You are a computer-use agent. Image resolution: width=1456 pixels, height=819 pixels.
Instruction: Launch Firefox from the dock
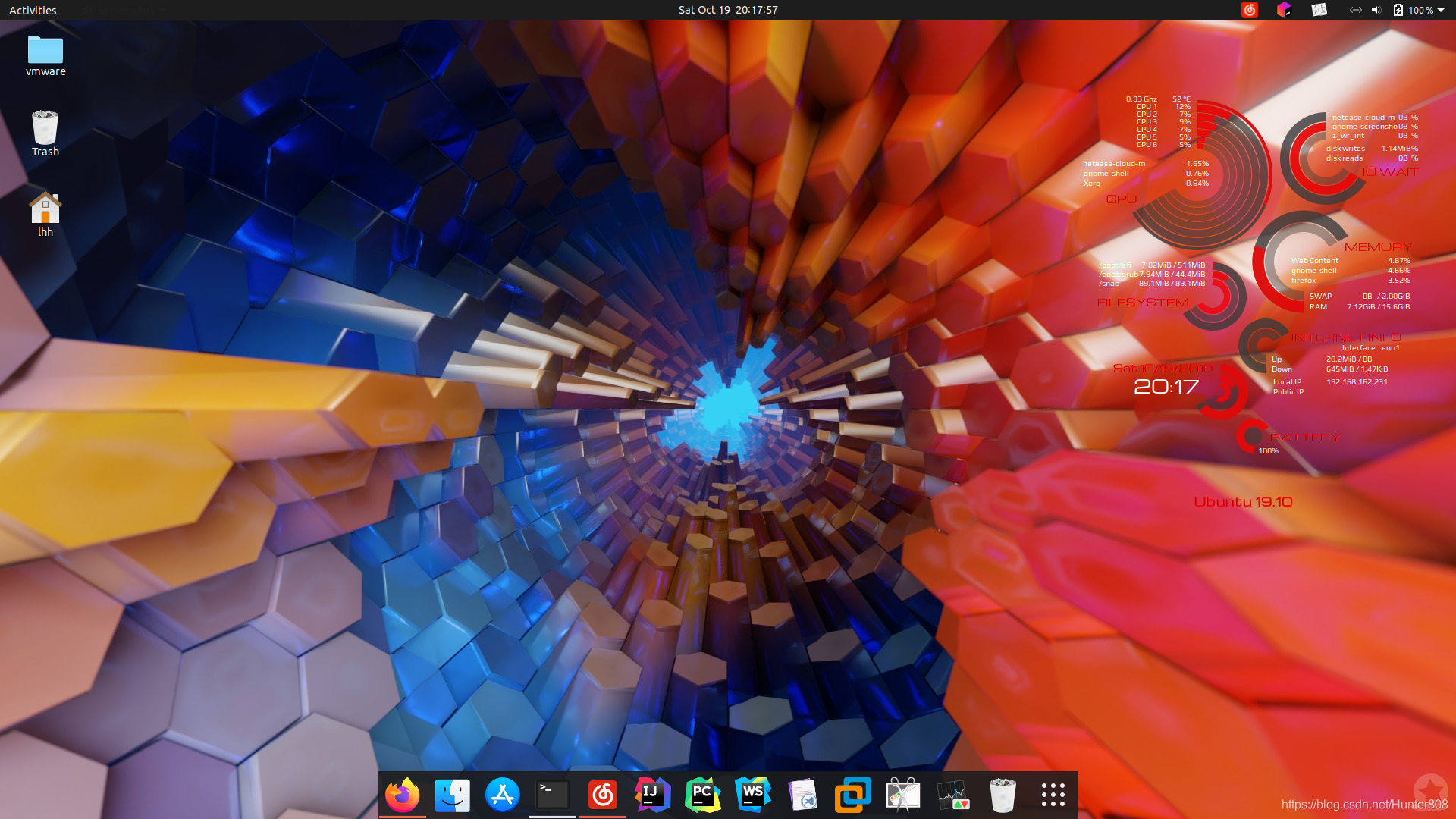(x=402, y=795)
